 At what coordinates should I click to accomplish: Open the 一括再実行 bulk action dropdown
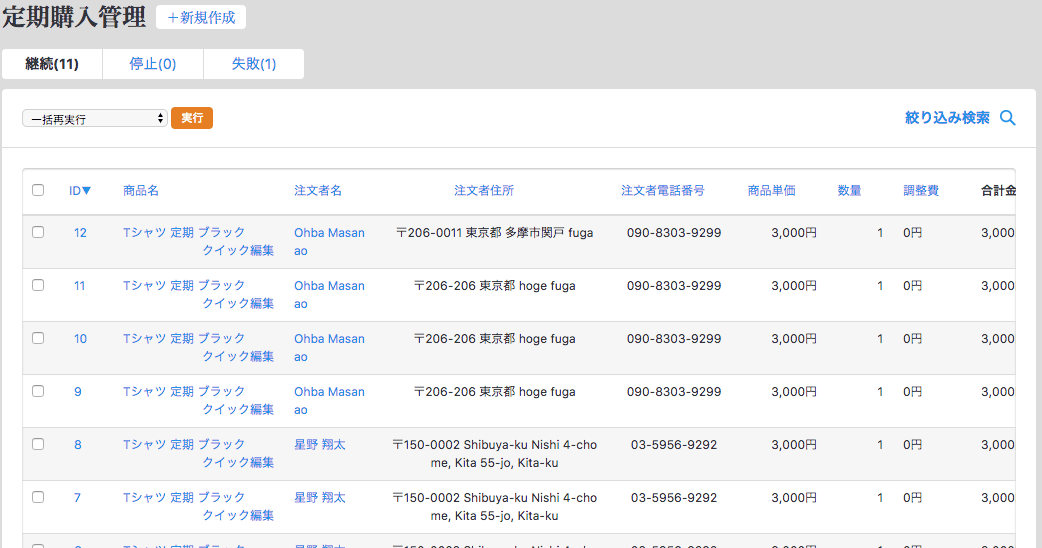95,119
